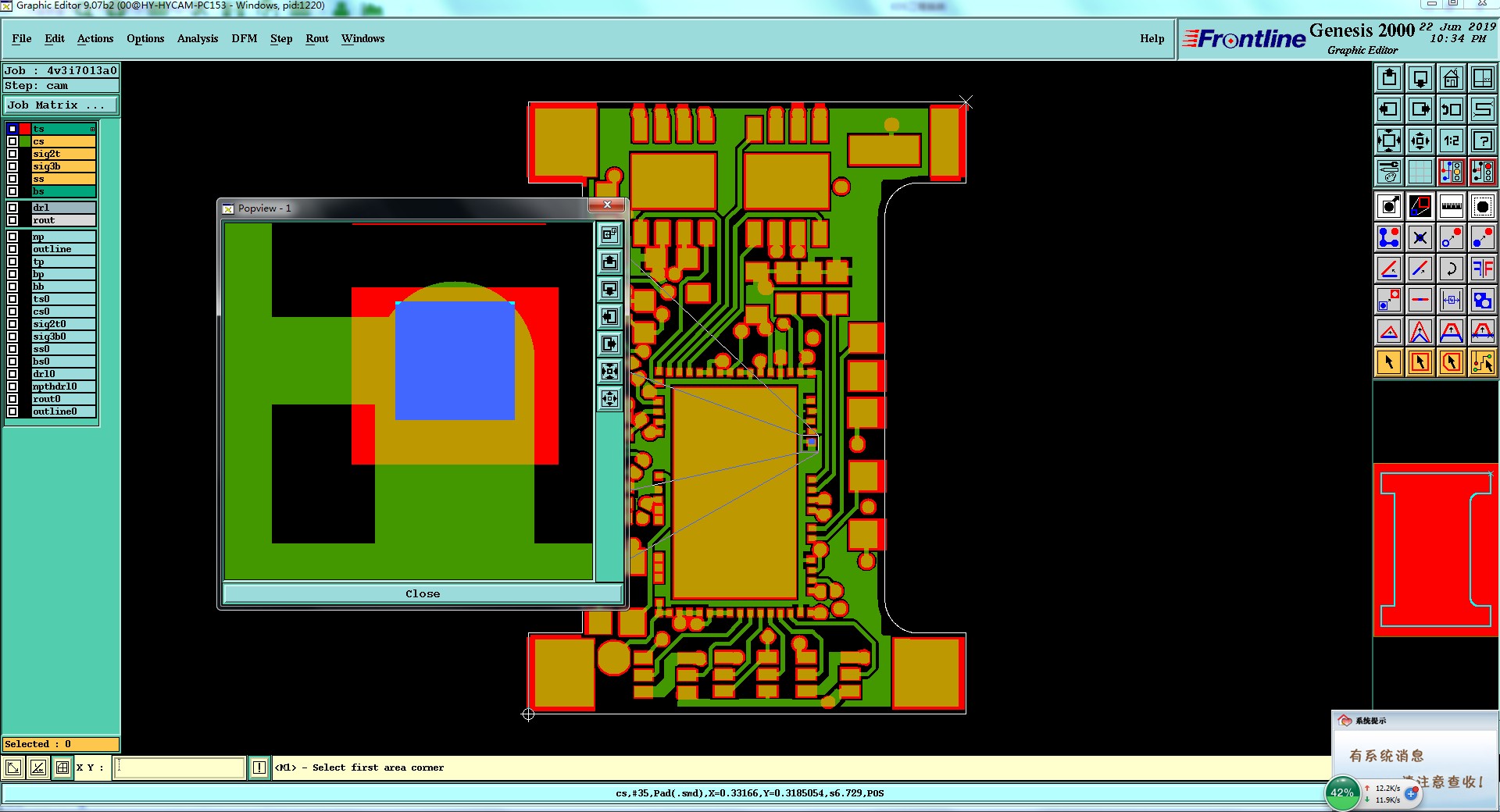Click the rotate arrow tool icon
Viewport: 1500px width, 812px height.
coord(1452,269)
